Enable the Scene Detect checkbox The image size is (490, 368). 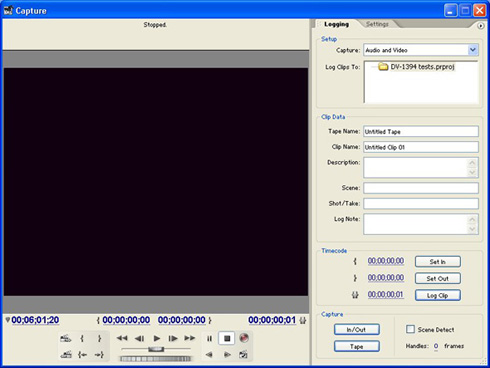(410, 329)
